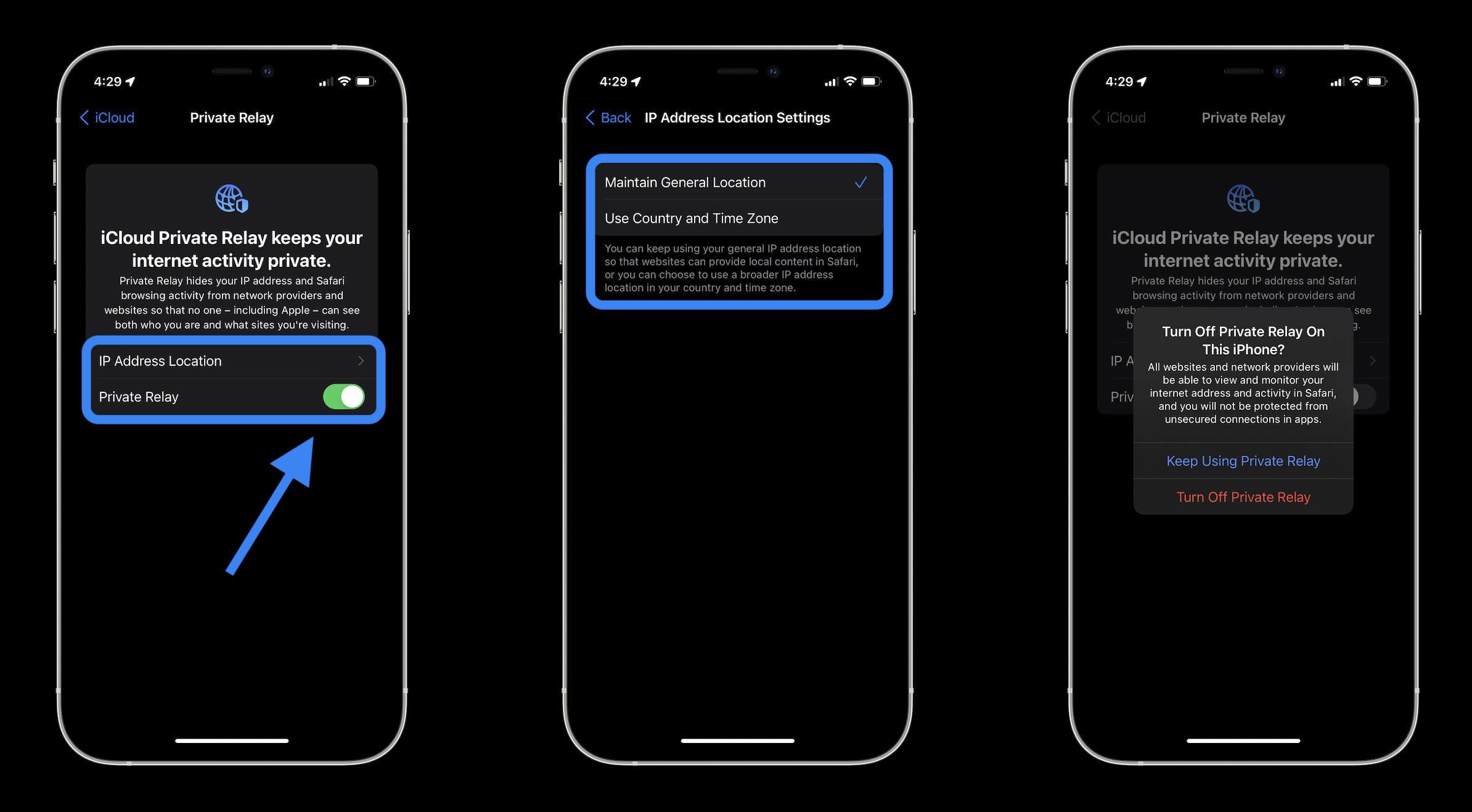
Task: Tap the iCloud Private Relay globe icon
Action: 230,198
